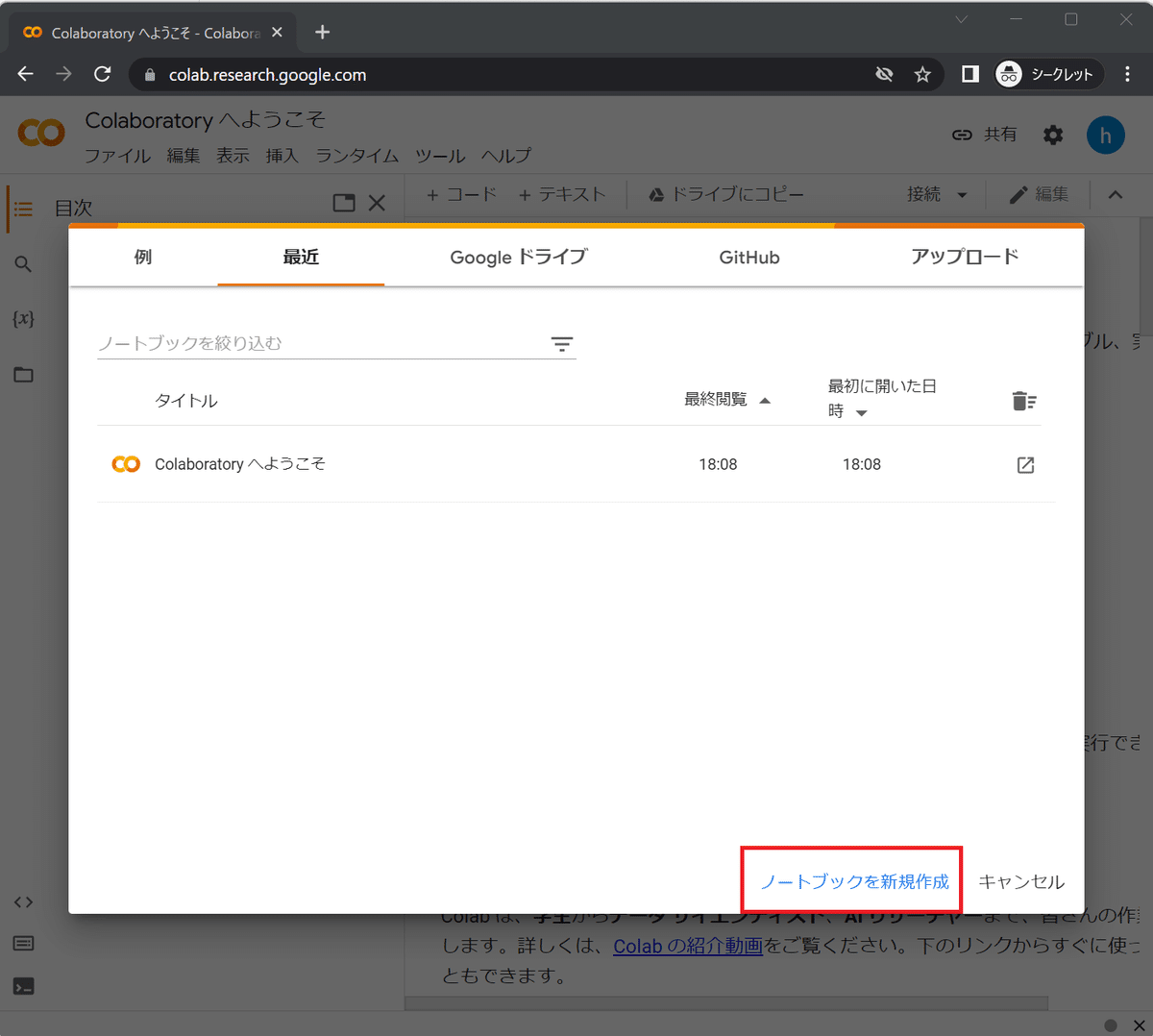Collapse the header with chevron up
Viewport: 1153px width, 1036px height.
1116,195
